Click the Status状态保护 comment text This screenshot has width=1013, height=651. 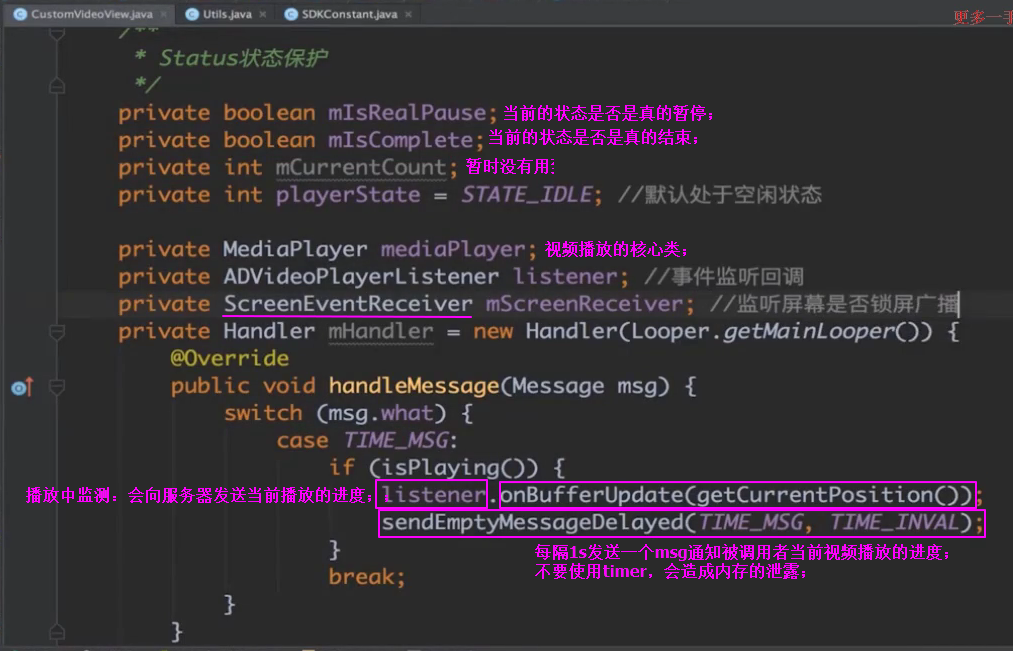pos(243,58)
